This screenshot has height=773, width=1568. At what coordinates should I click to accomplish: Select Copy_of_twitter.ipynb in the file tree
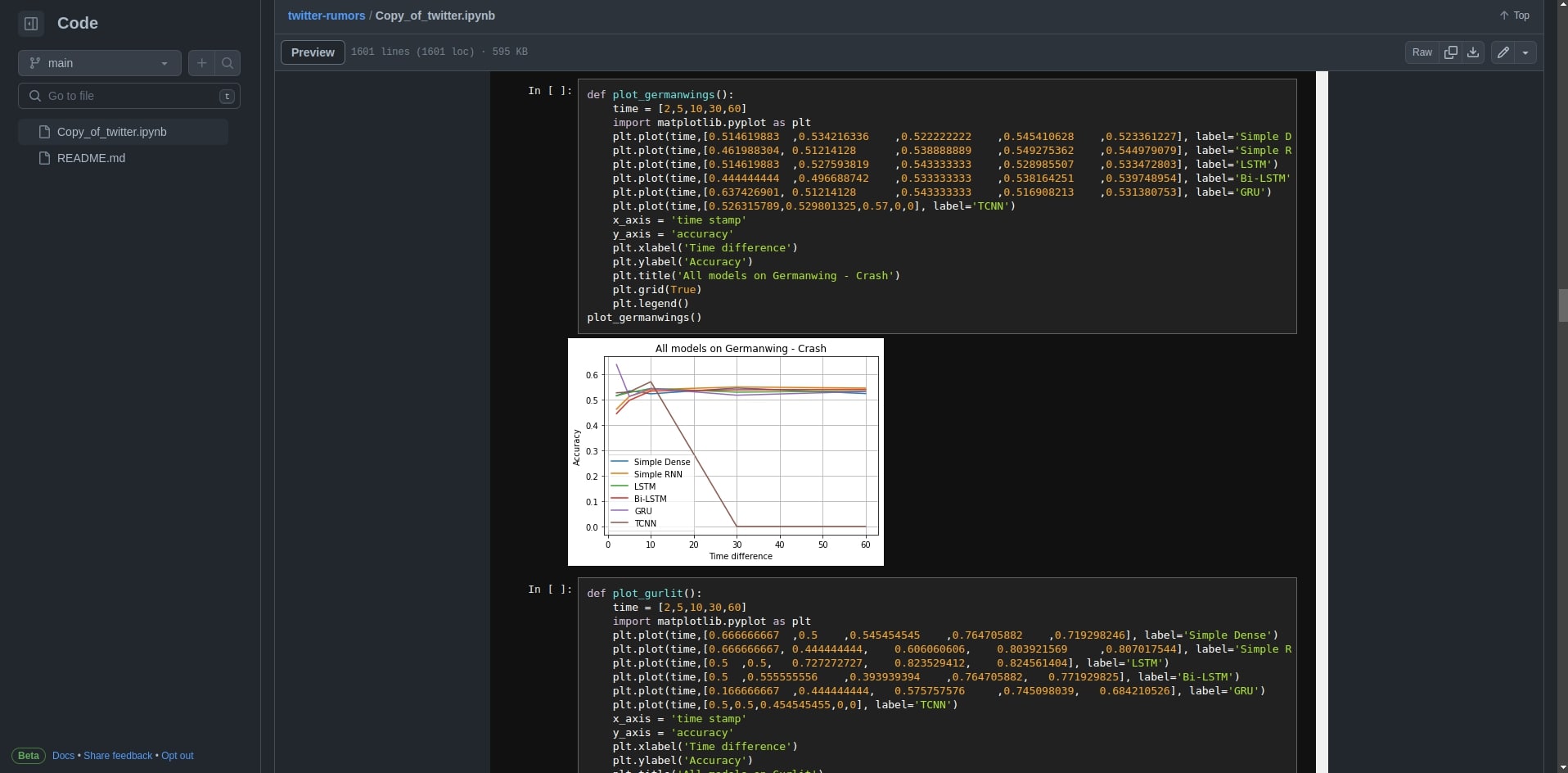123,132
